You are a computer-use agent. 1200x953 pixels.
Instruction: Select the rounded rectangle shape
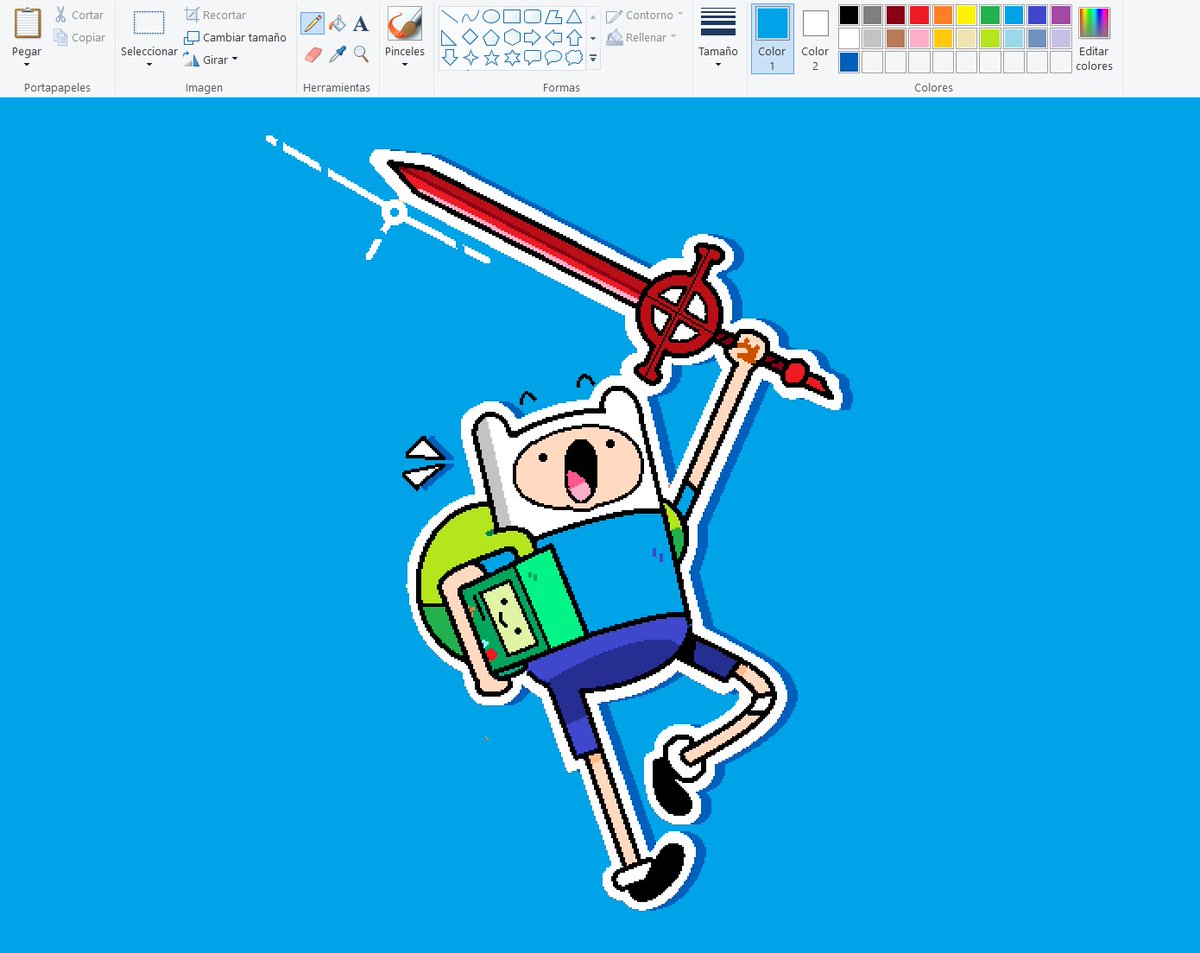(533, 16)
